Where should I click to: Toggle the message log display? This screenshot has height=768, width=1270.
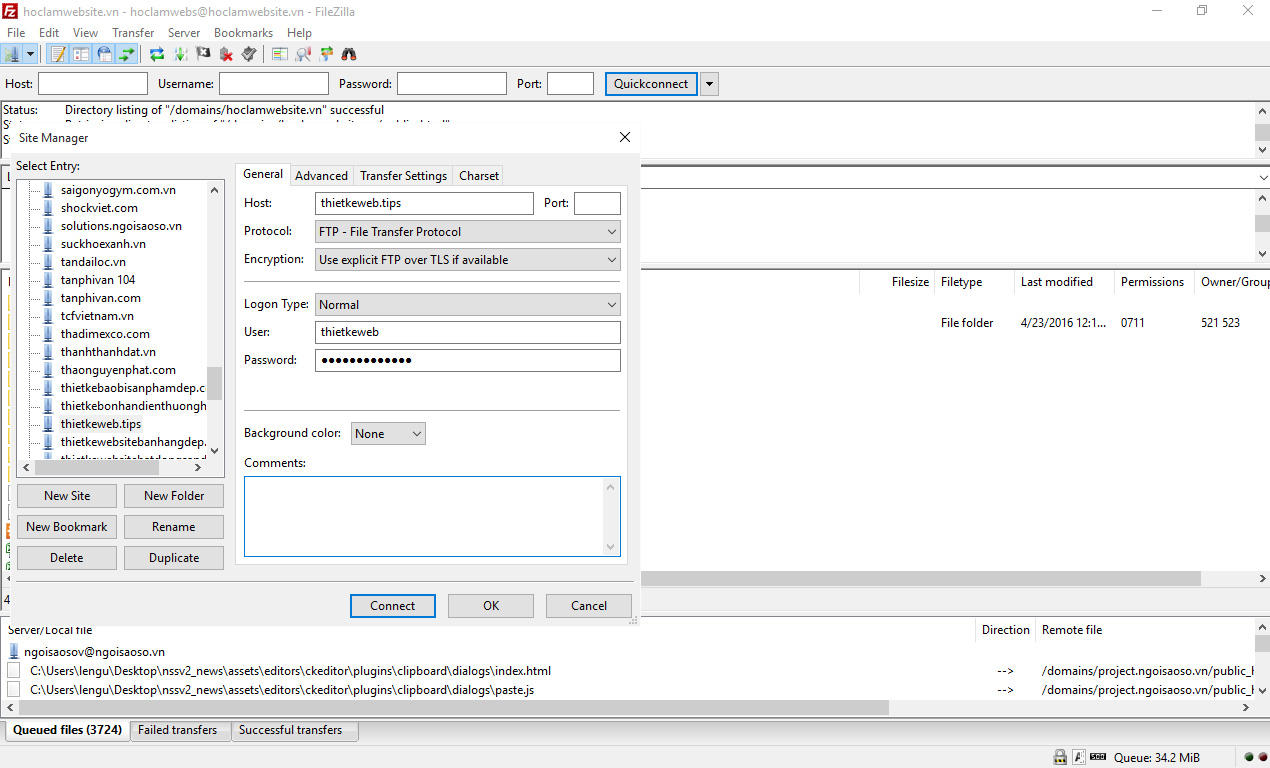pos(58,54)
